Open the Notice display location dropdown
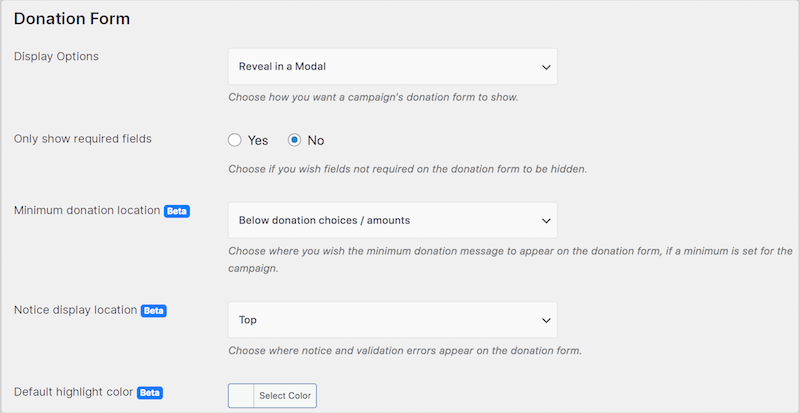800x413 pixels. 392,320
